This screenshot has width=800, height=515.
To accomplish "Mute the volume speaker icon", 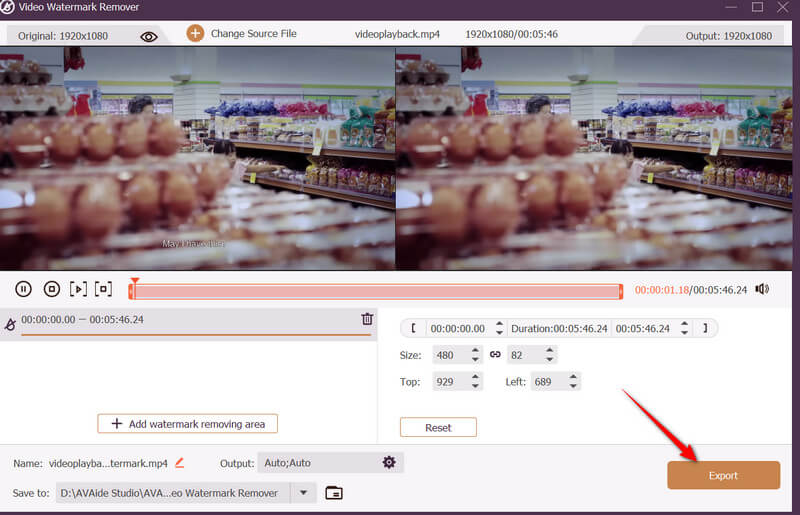I will [x=763, y=289].
